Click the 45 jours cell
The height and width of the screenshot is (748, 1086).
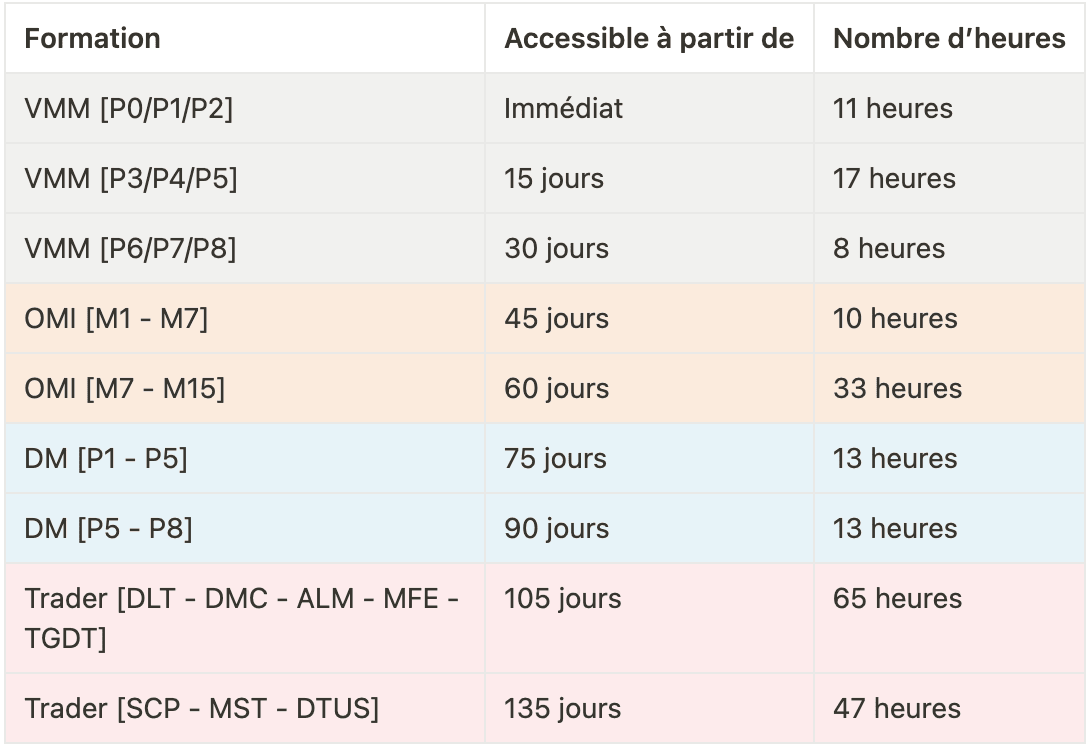point(649,318)
